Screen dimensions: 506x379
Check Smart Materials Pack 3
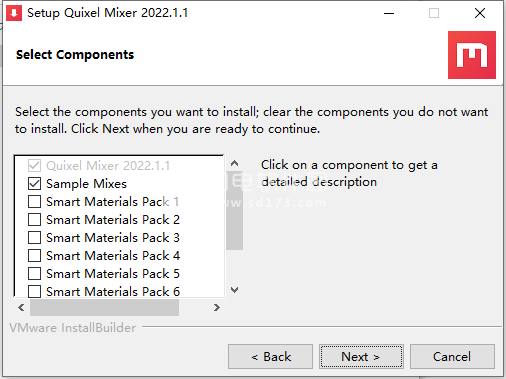pos(35,238)
